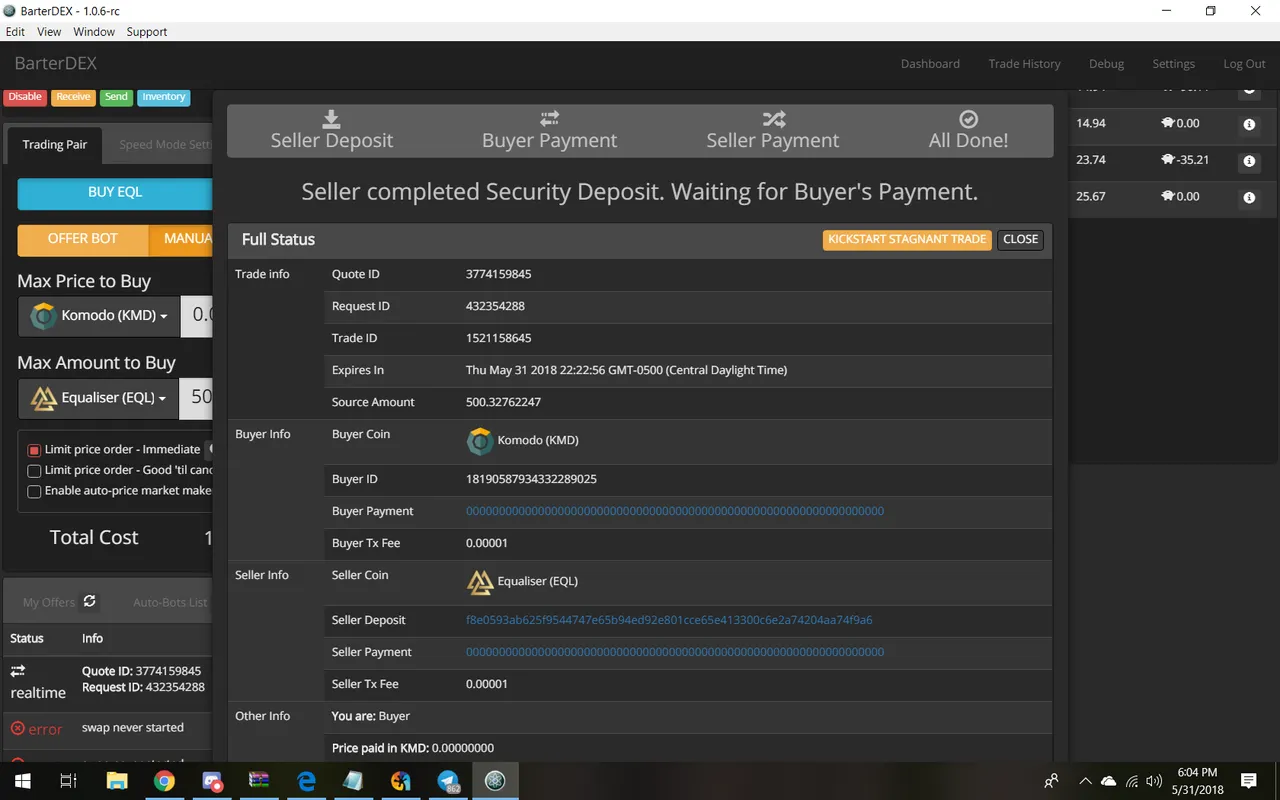
Task: Open Telegram from the taskbar
Action: pyautogui.click(x=448, y=781)
